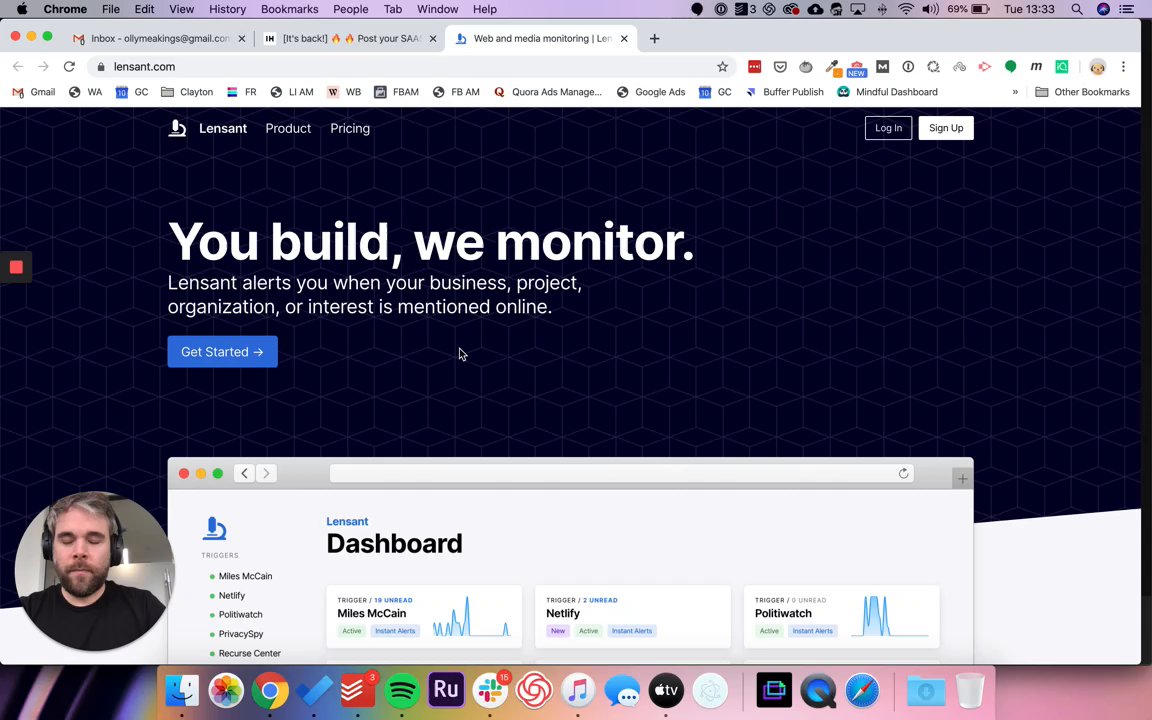
Task: Open the Buffer Publish bookmark
Action: coord(785,92)
